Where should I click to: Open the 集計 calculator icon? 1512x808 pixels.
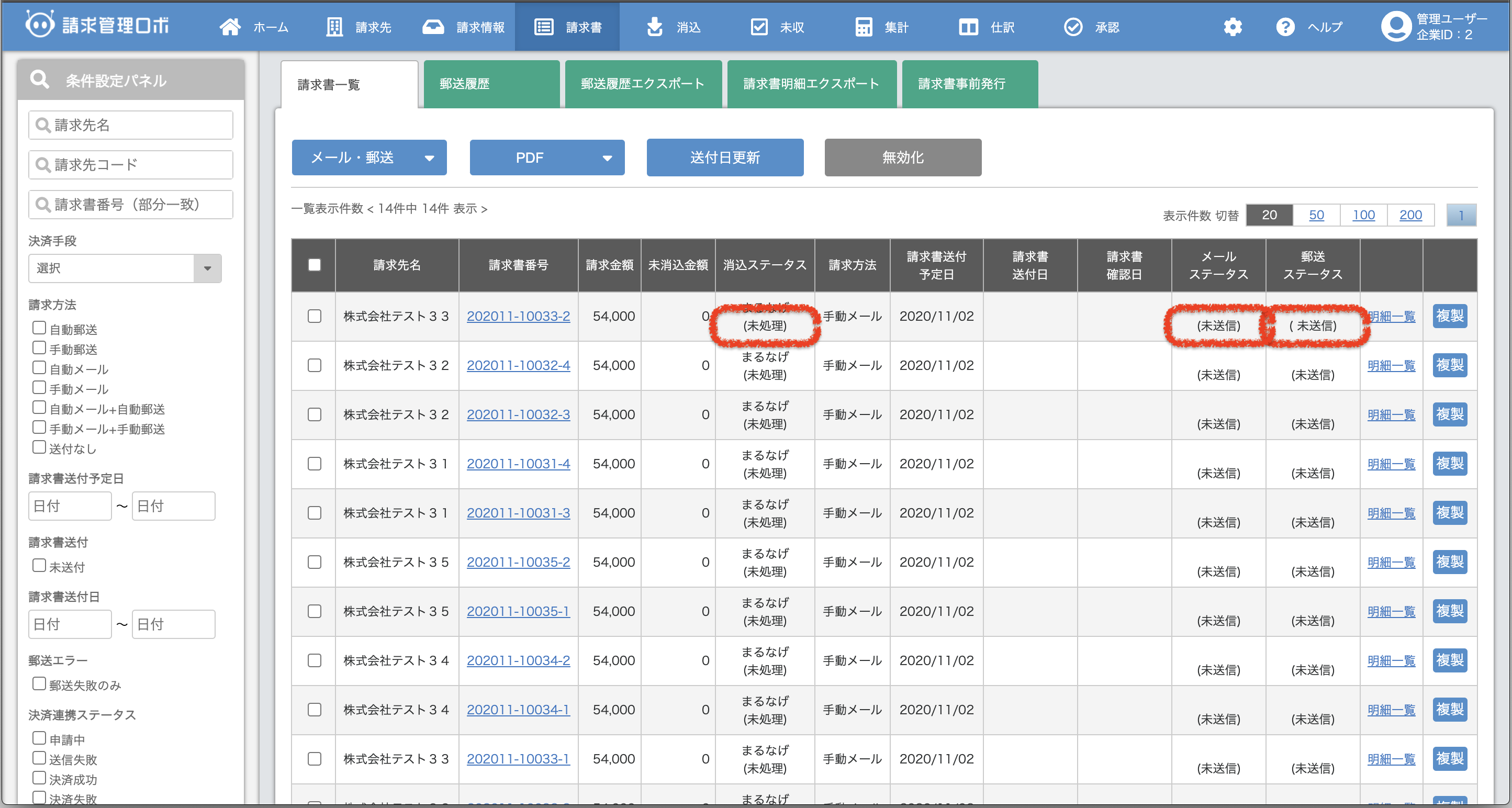coord(863,27)
